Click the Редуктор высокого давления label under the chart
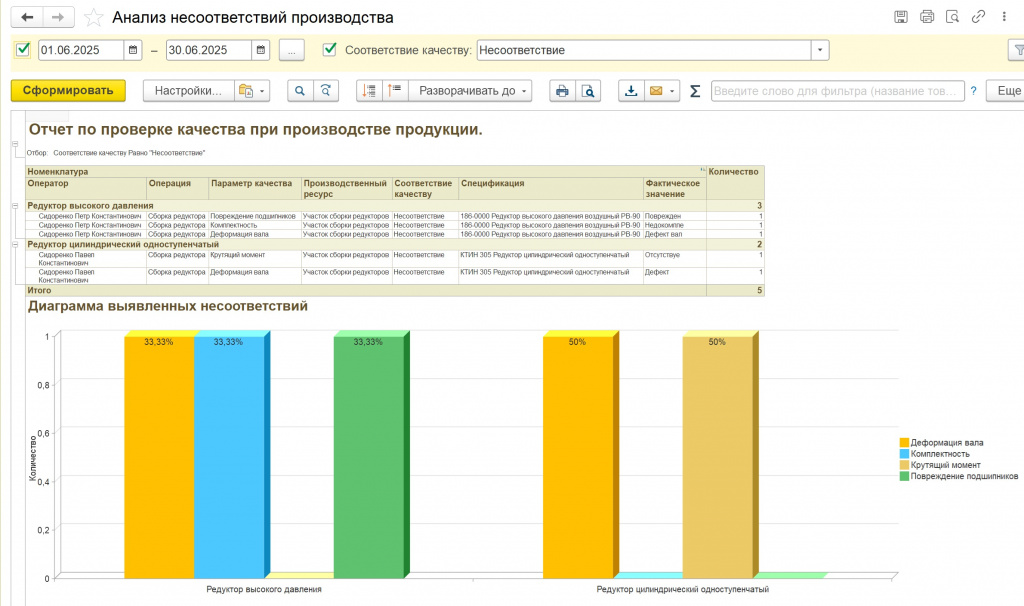The height and width of the screenshot is (606, 1024). (x=264, y=589)
